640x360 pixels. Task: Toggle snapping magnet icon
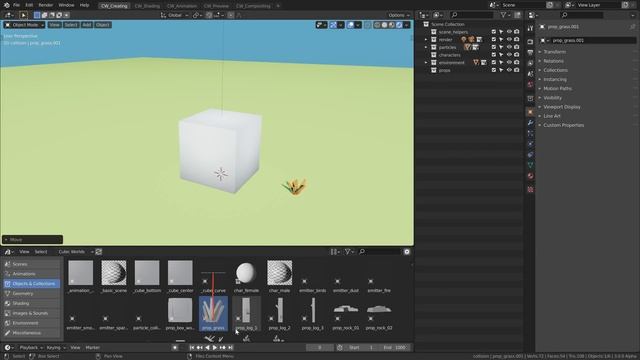pyautogui.click(x=209, y=15)
